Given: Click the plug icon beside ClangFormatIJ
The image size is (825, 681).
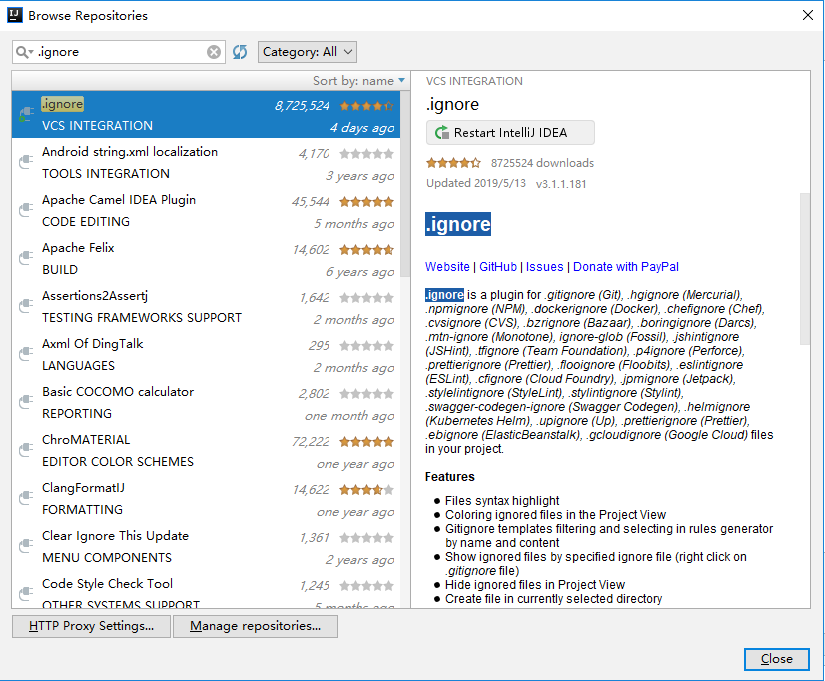Looking at the screenshot, I should point(26,498).
